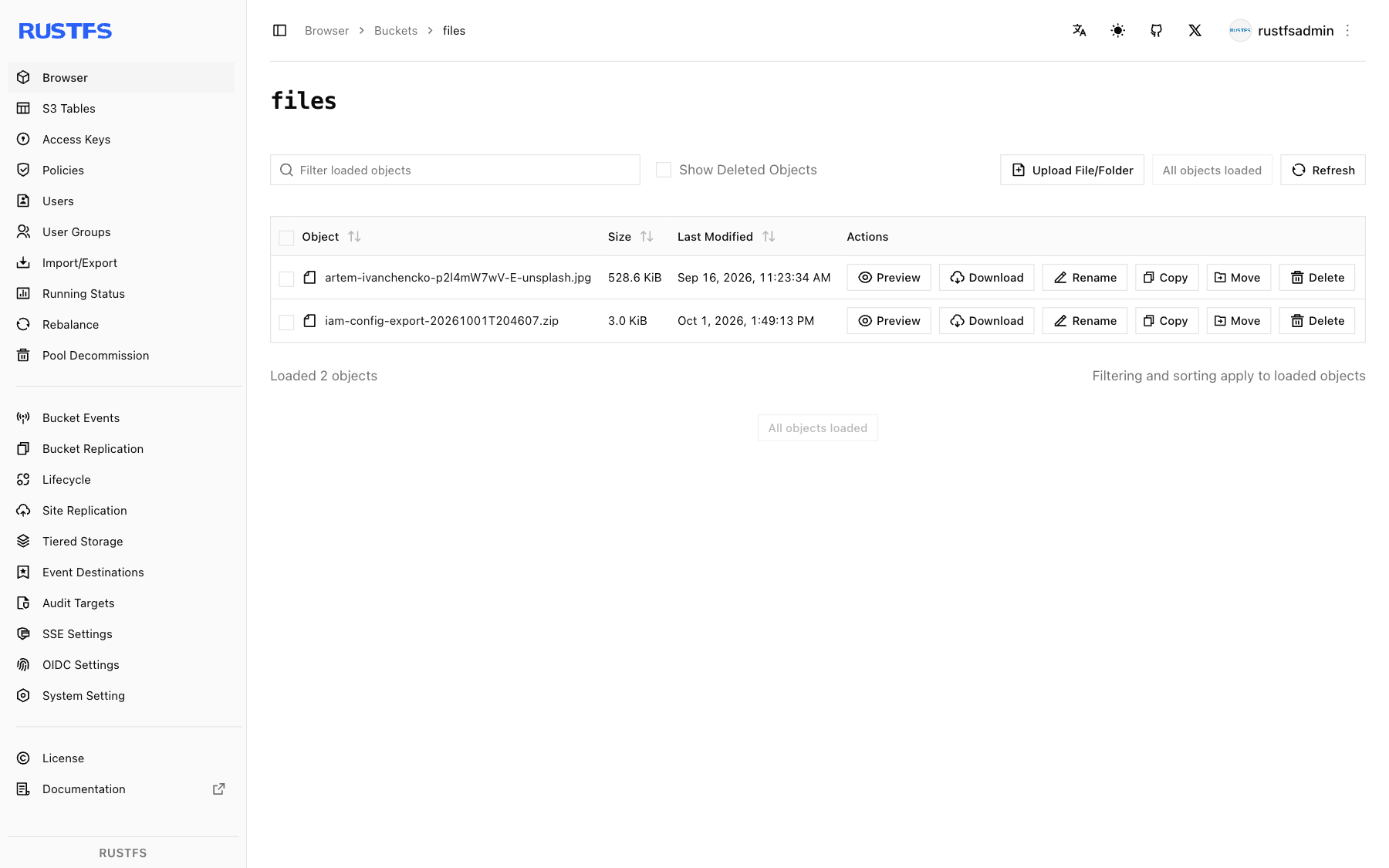The width and height of the screenshot is (1389, 868).
Task: Click the Running Status chart icon
Action: [23, 293]
